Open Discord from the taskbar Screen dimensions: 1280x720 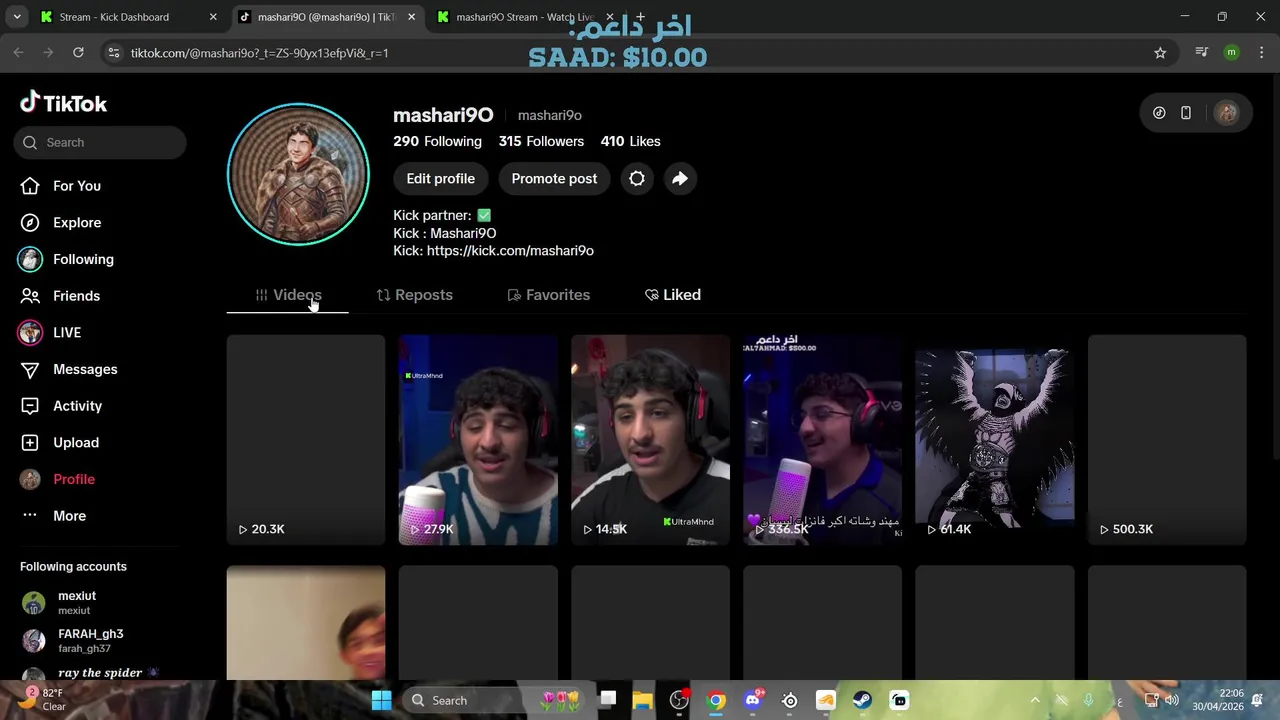(753, 700)
